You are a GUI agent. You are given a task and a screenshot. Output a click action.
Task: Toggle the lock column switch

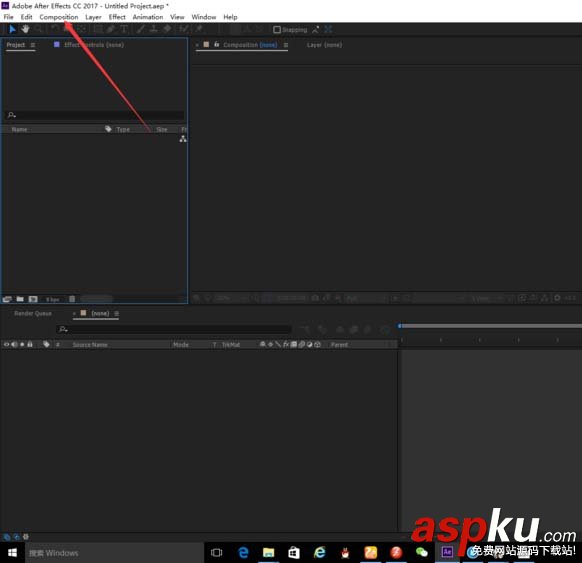coord(30,345)
